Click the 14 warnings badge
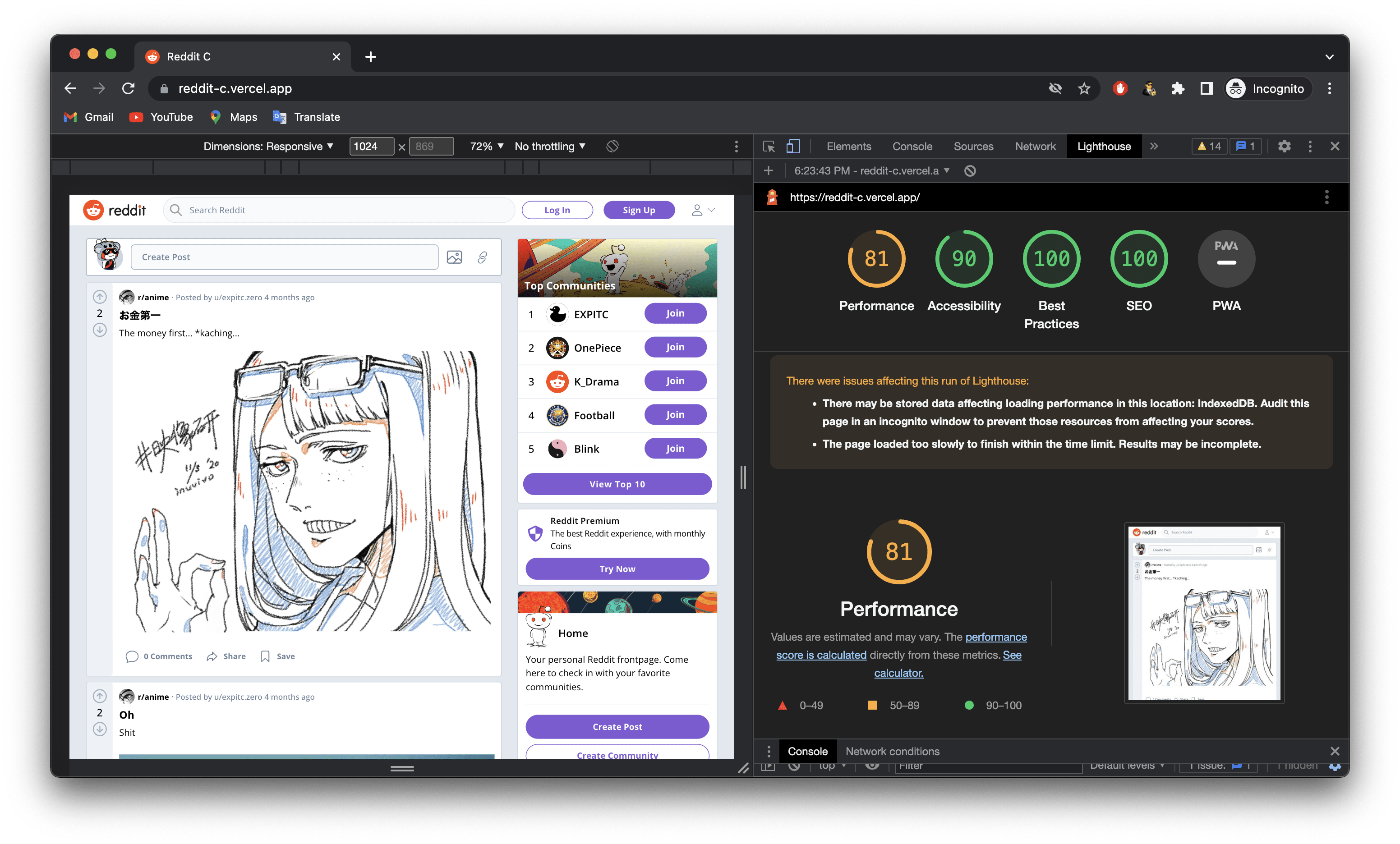This screenshot has width=1400, height=844. [x=1209, y=147]
